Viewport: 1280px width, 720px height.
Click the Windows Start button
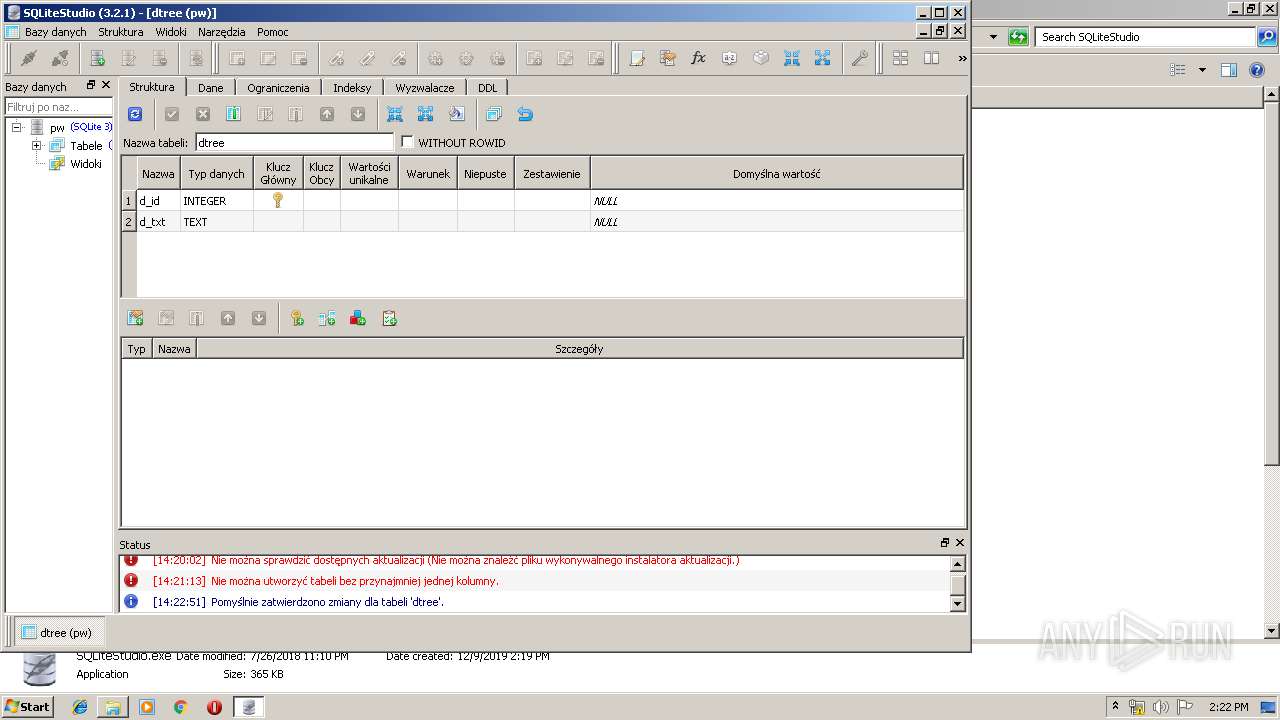(27, 706)
